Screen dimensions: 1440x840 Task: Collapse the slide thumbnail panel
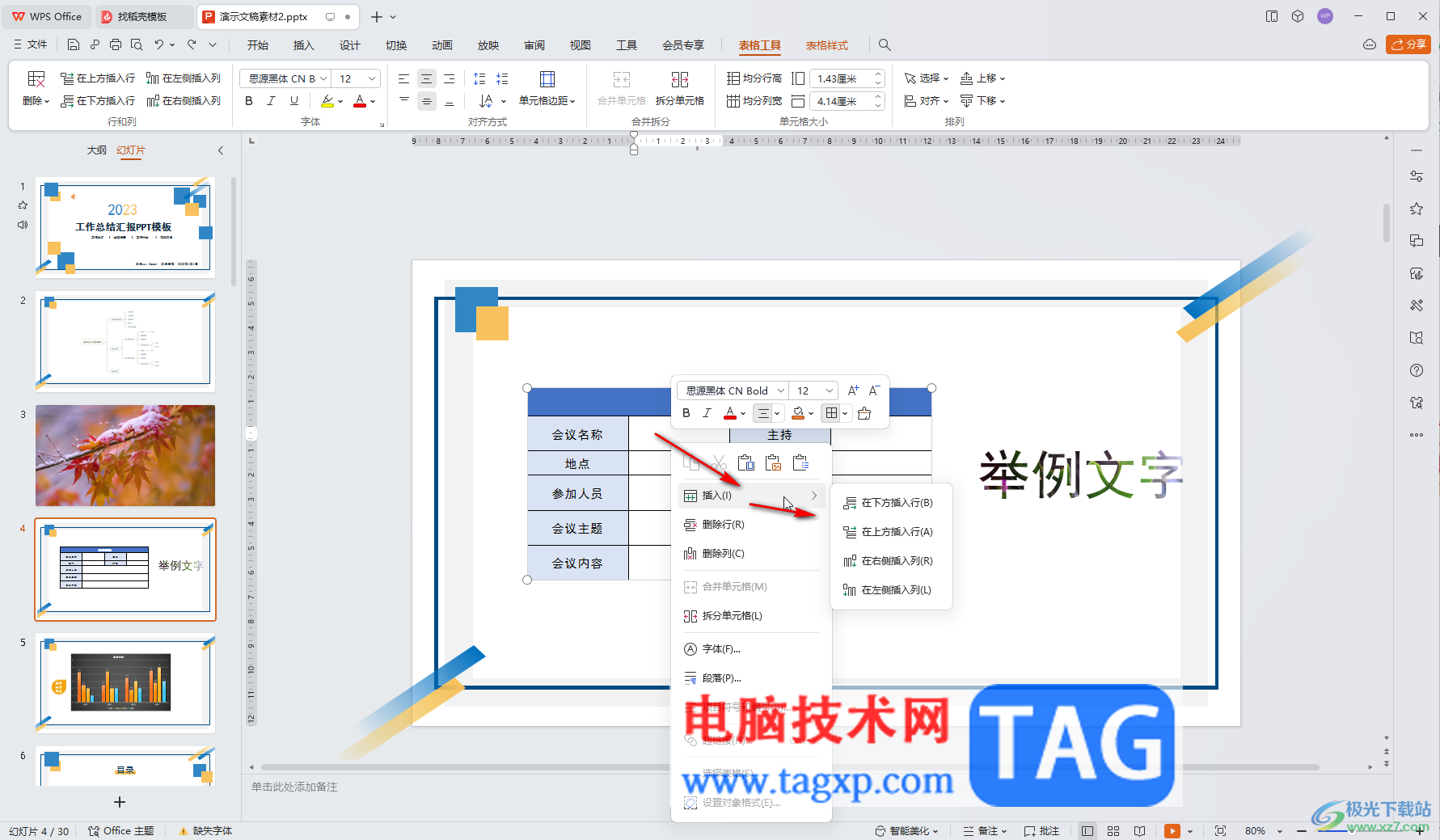click(221, 150)
